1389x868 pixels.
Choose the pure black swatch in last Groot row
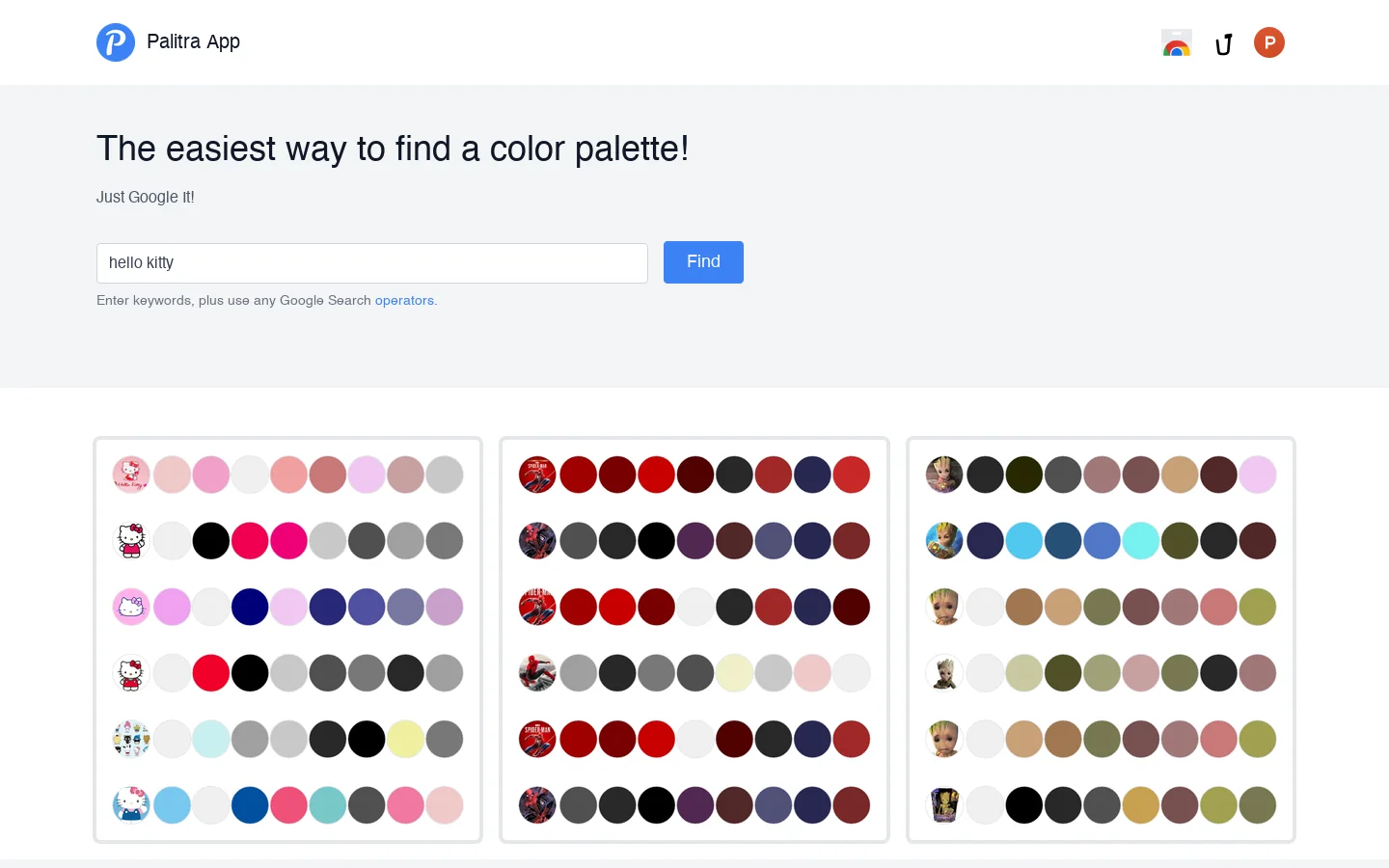point(1024,805)
